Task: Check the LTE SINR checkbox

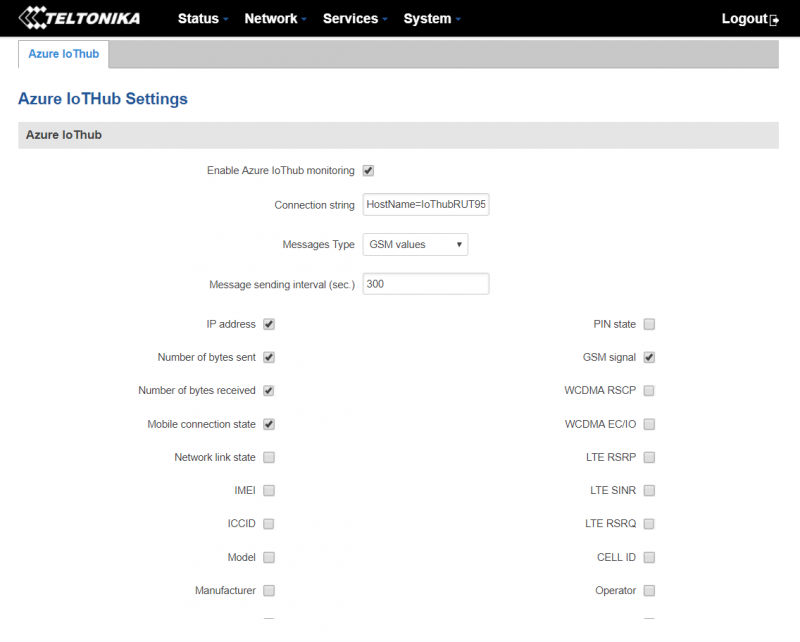Action: pos(649,490)
